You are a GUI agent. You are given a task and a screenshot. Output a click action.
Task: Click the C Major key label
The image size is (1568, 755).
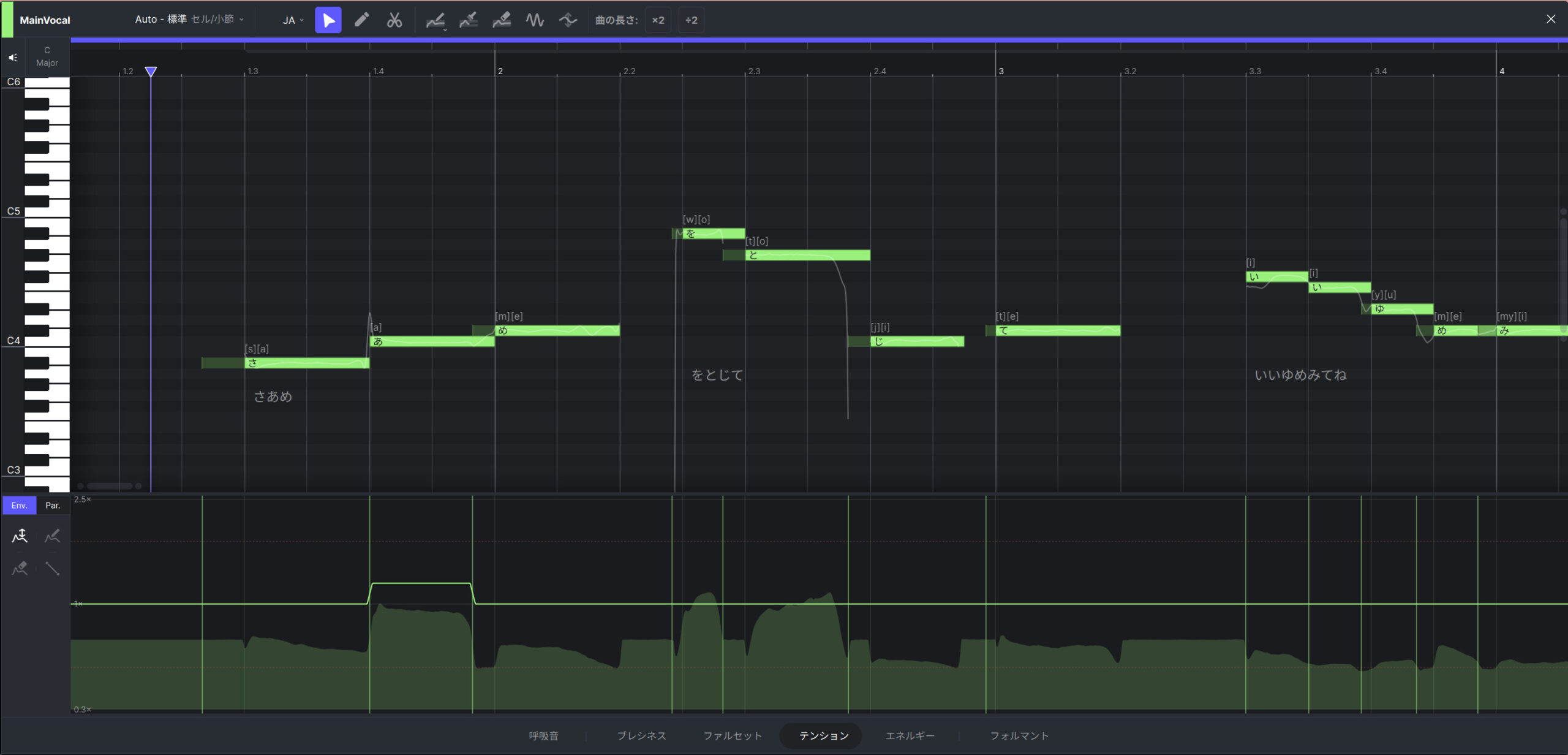[47, 56]
